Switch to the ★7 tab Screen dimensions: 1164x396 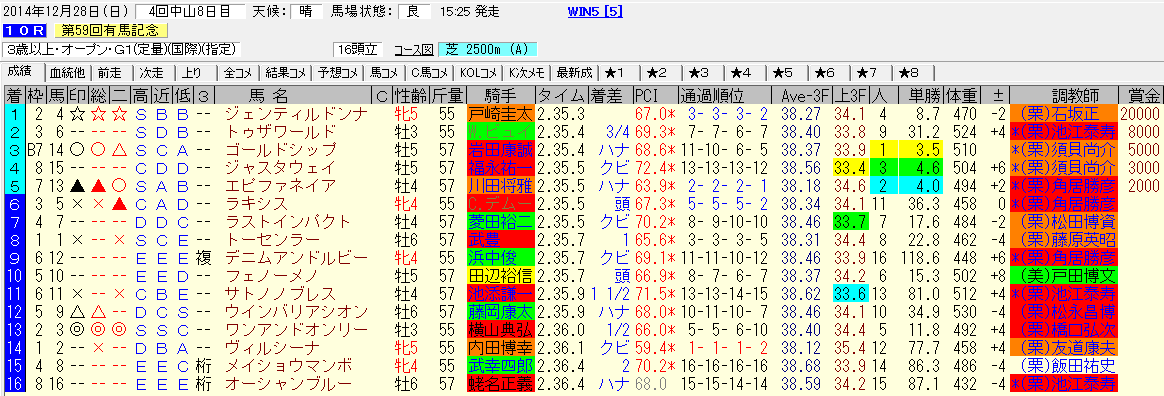click(x=872, y=73)
